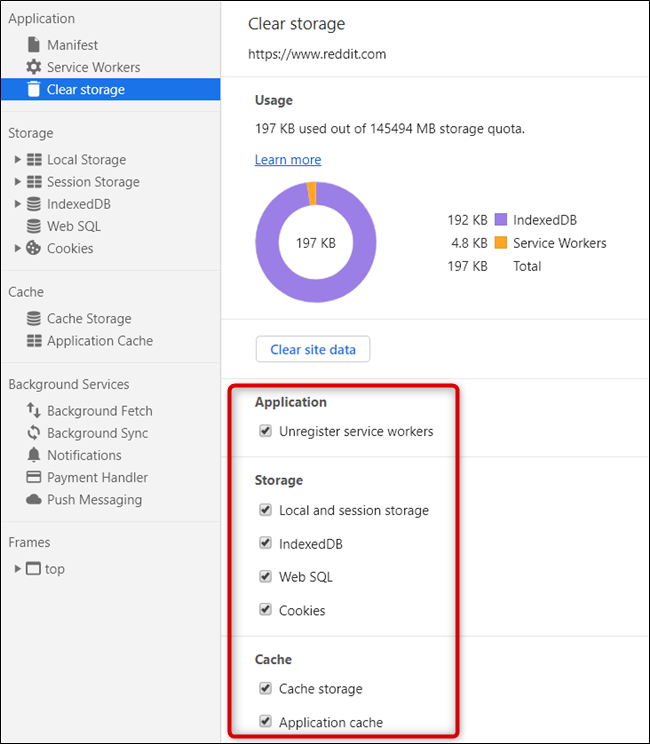This screenshot has height=744, width=650.
Task: Expand the Session Storage tree node
Action: point(18,182)
